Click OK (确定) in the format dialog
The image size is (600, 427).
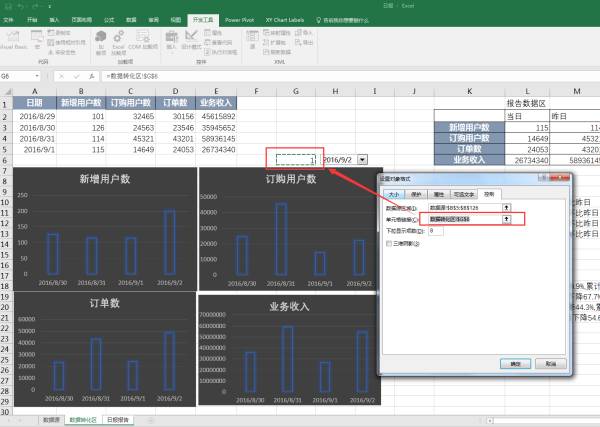click(x=515, y=363)
